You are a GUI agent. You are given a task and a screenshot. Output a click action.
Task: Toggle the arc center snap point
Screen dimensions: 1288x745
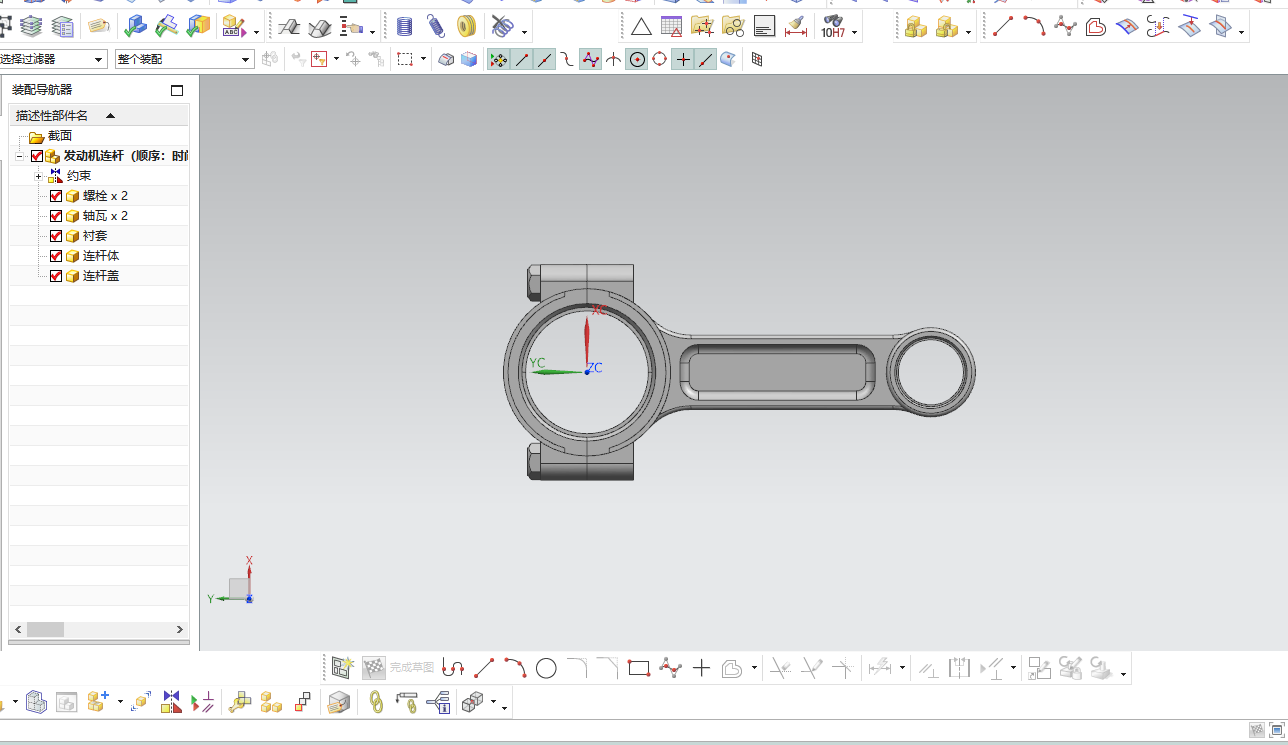pyautogui.click(x=637, y=60)
